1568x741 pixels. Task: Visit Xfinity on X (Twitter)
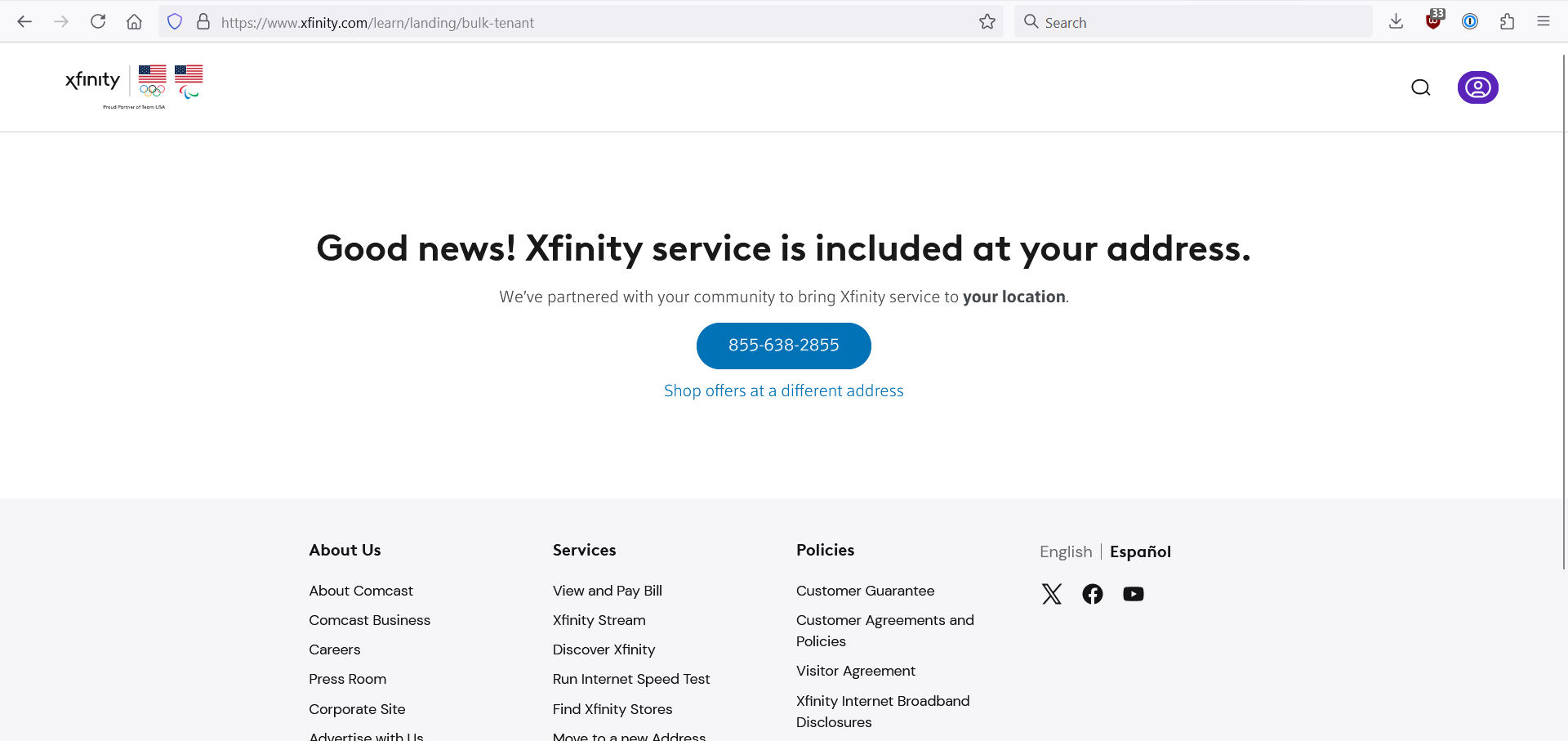click(x=1051, y=594)
